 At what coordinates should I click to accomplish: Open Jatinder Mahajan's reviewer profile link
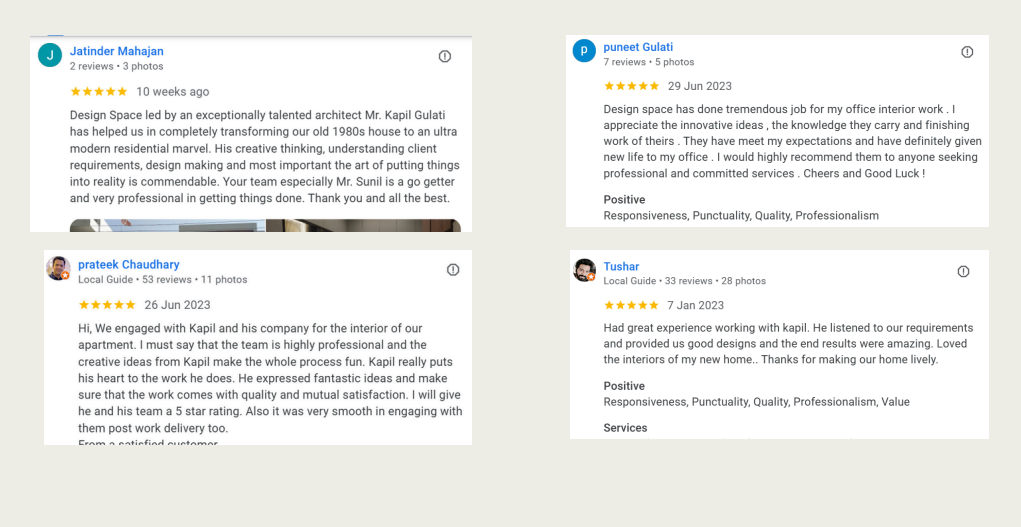pyautogui.click(x=116, y=51)
